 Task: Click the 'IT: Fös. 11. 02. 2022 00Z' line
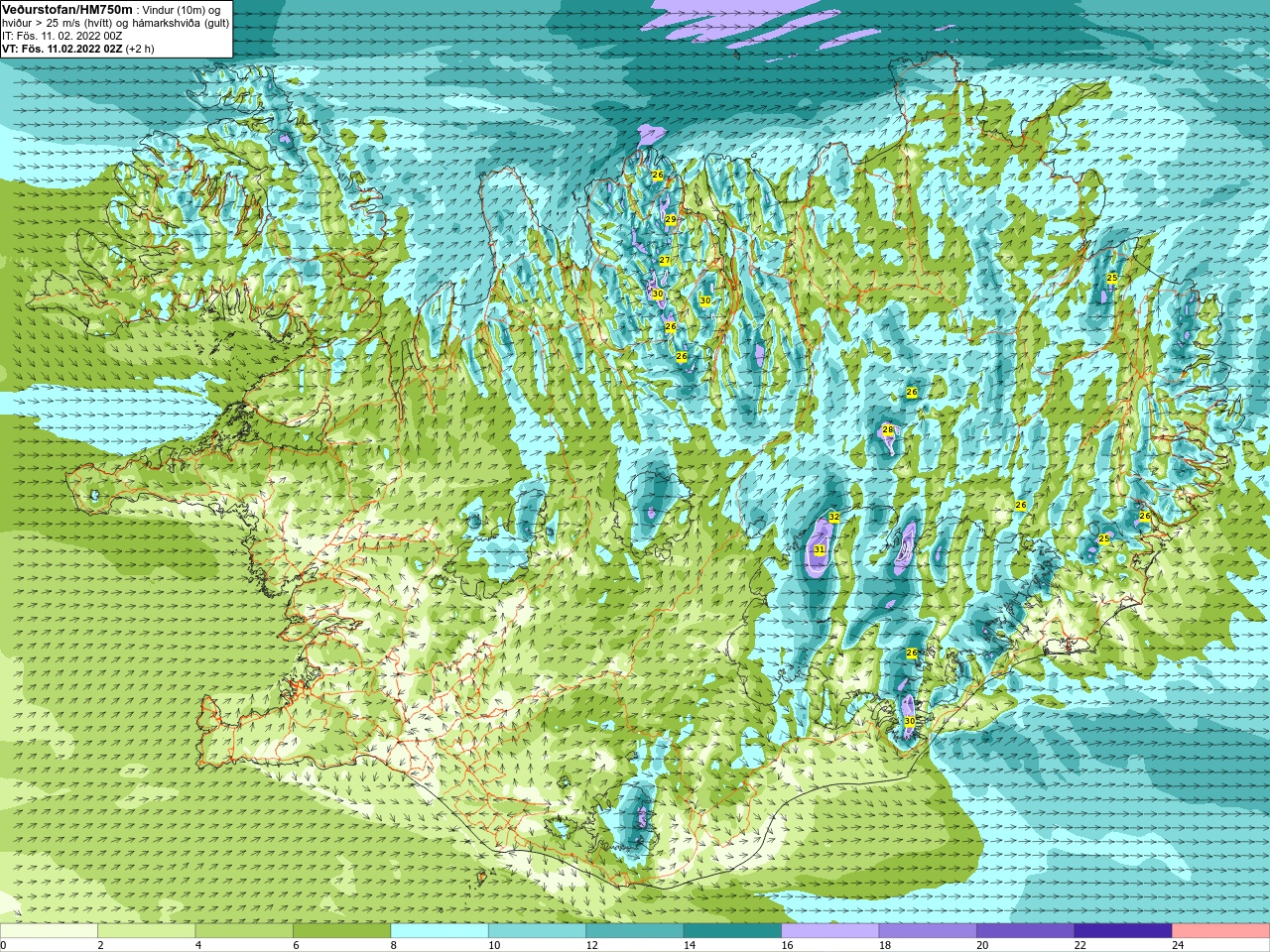[x=62, y=36]
